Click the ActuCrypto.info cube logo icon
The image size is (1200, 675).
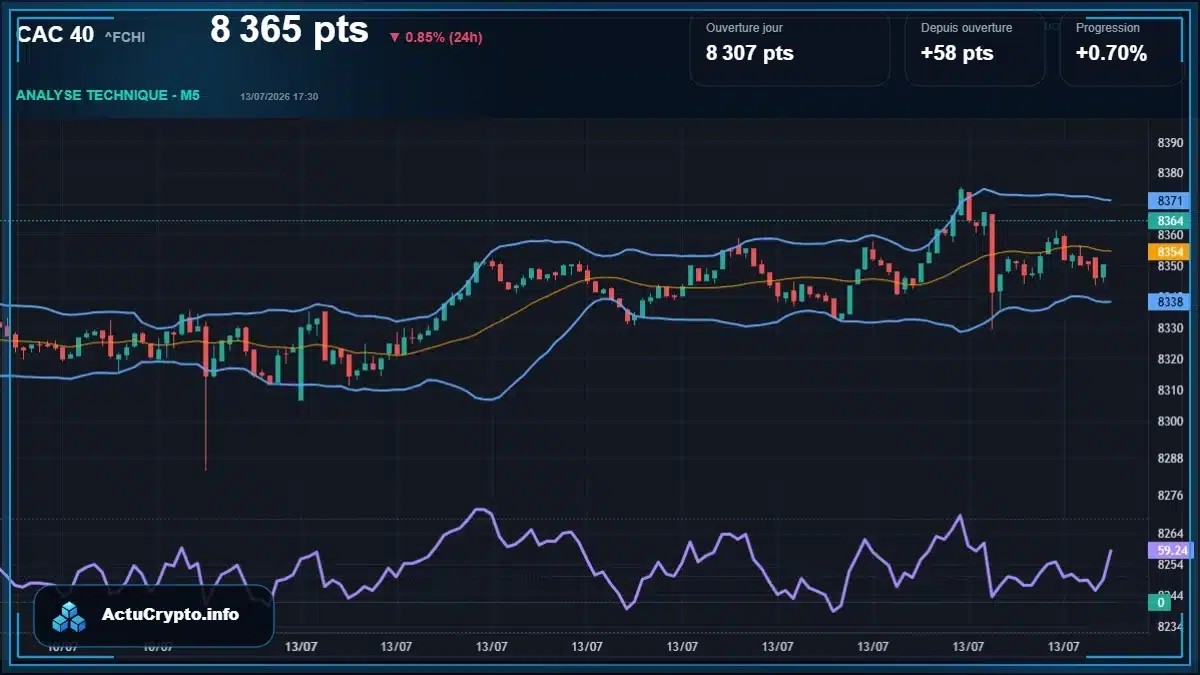click(70, 616)
